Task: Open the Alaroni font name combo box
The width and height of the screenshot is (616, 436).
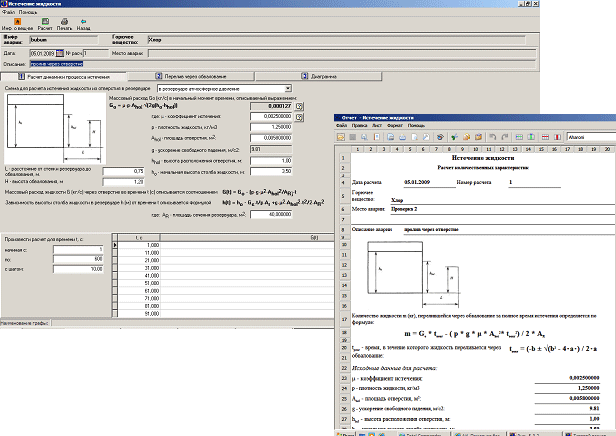Action: pos(588,135)
